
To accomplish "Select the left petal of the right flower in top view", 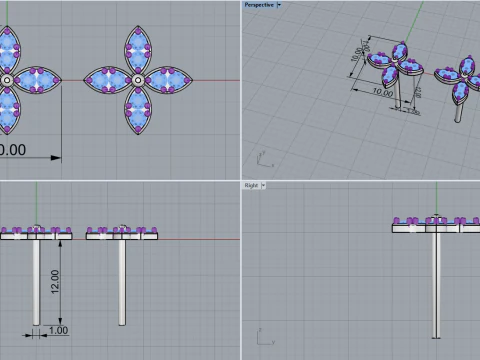I will click(108, 80).
